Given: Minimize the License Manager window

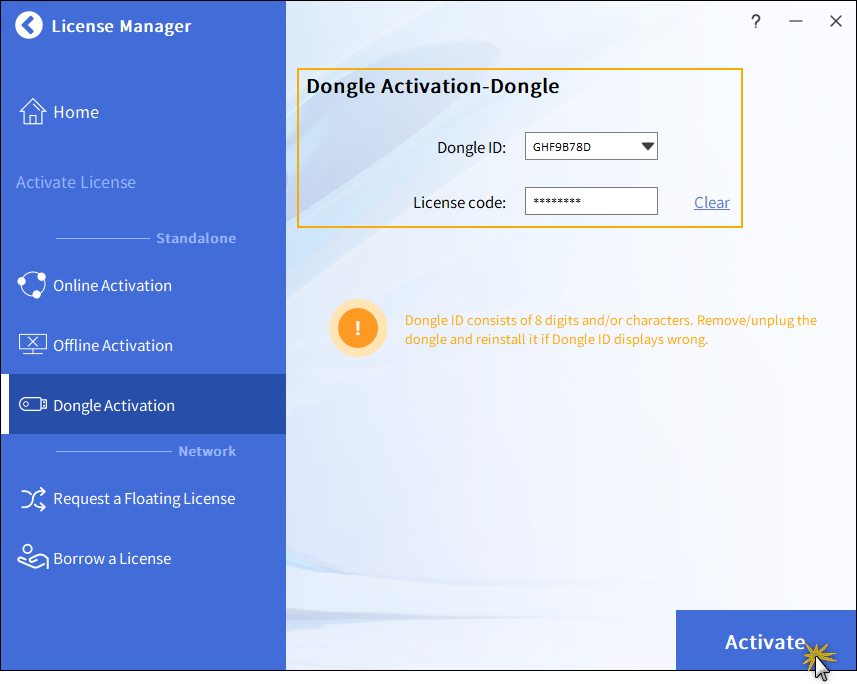Looking at the screenshot, I should [x=796, y=22].
